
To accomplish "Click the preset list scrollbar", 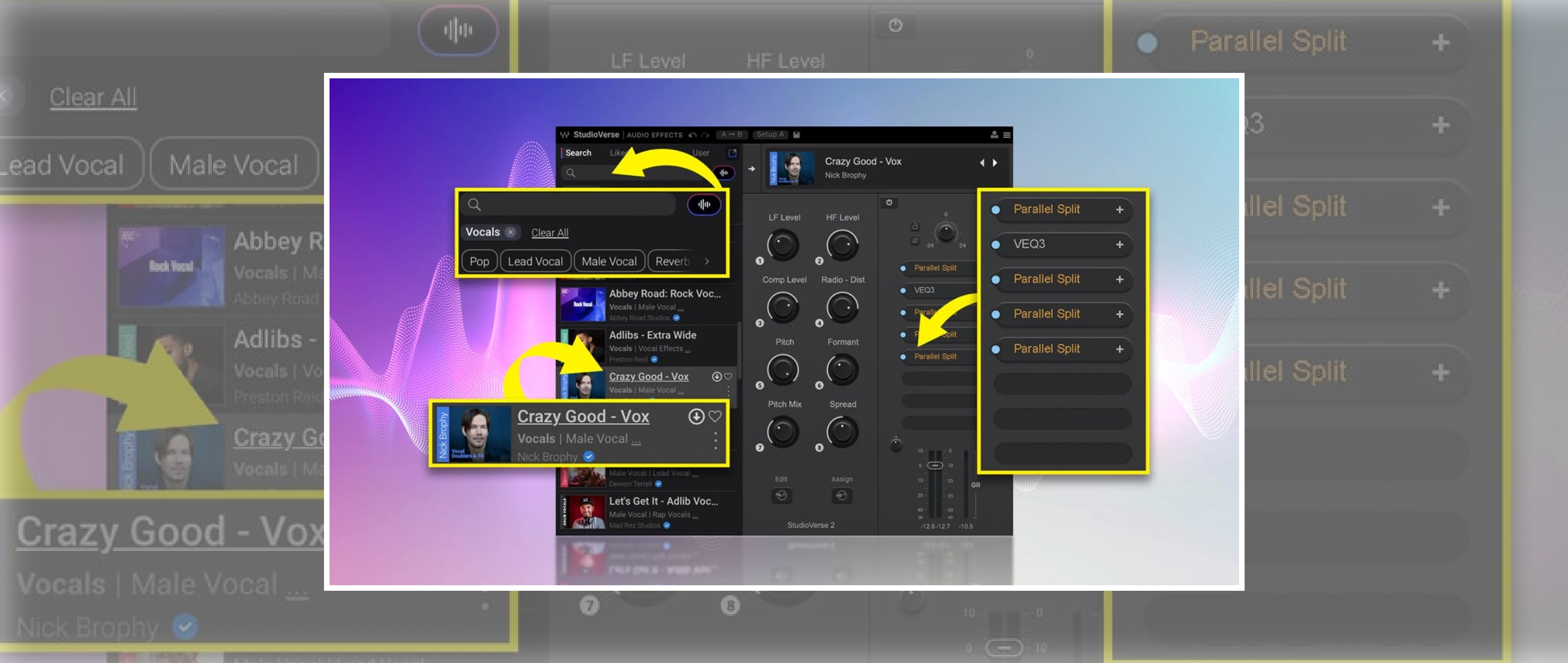I will (739, 351).
